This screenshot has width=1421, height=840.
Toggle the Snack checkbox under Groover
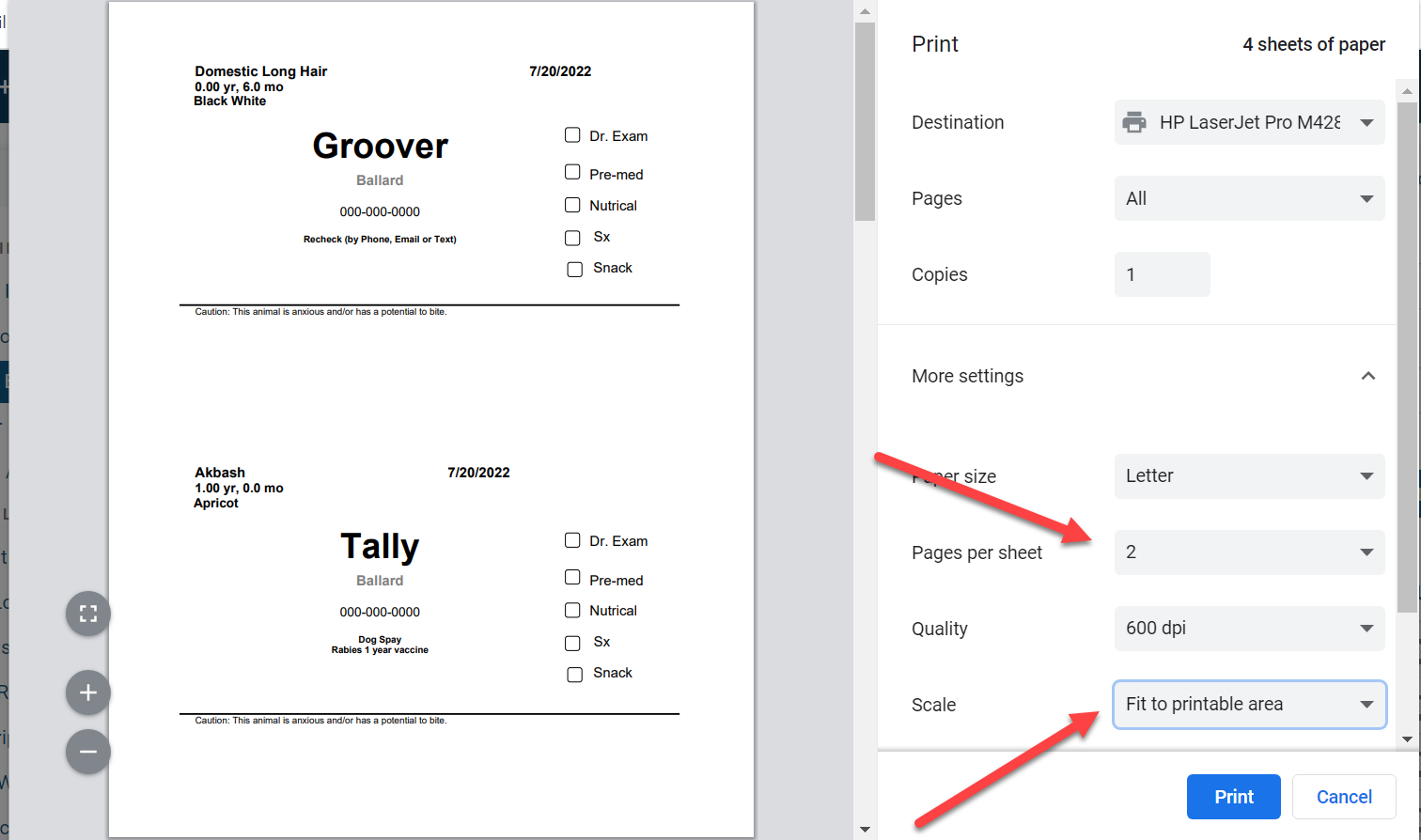click(x=575, y=270)
